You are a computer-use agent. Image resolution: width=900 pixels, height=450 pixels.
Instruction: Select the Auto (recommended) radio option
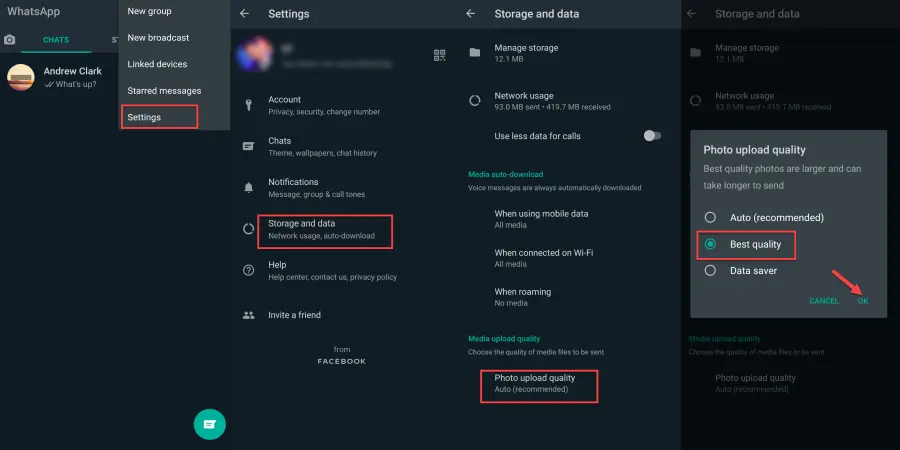point(710,218)
